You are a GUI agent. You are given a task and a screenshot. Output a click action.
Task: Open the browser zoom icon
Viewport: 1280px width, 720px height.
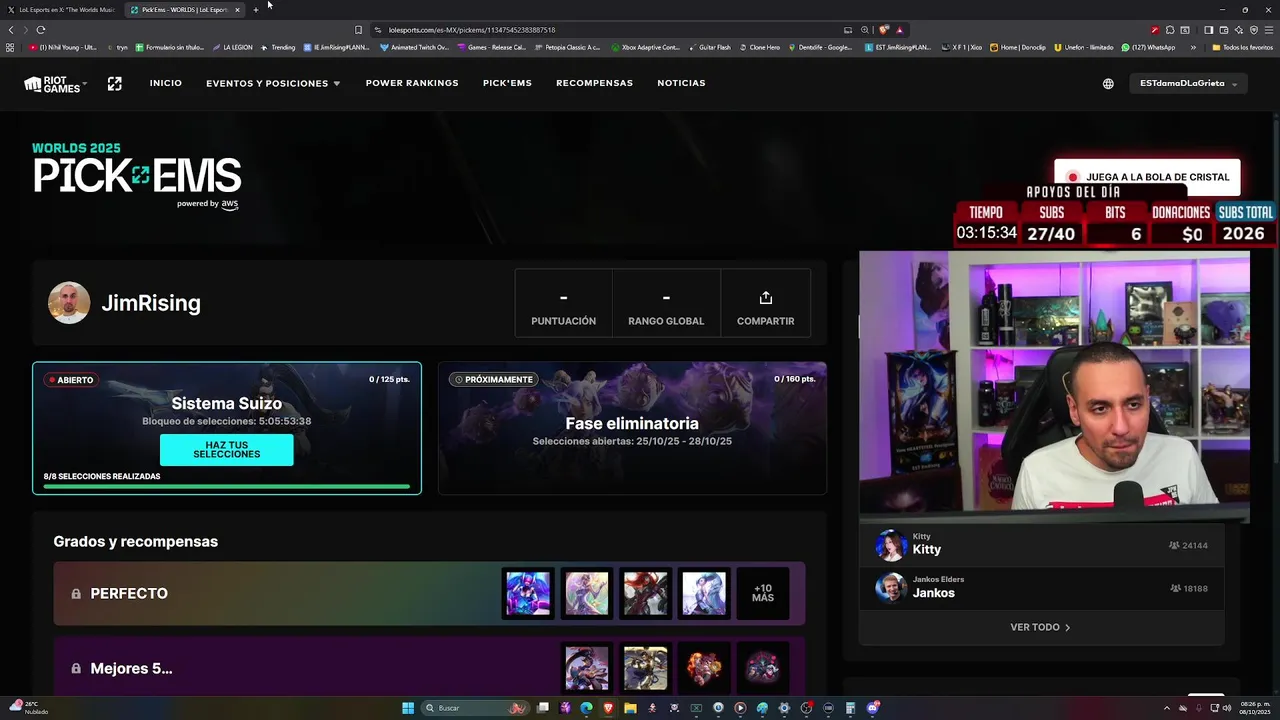tap(865, 30)
